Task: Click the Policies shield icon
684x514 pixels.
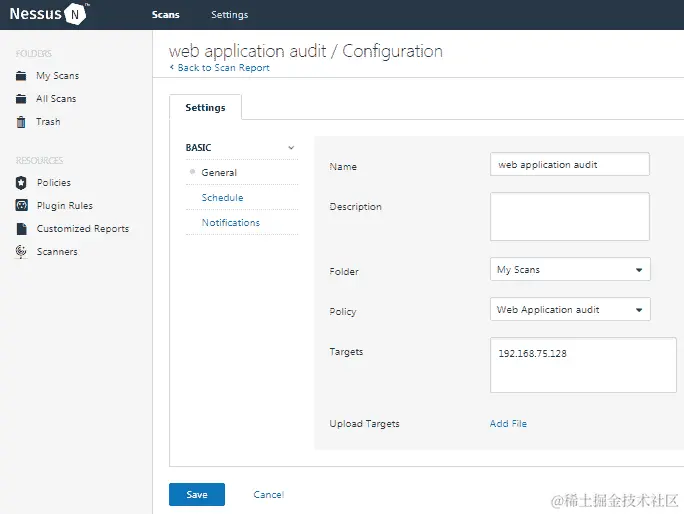Action: click(x=21, y=183)
